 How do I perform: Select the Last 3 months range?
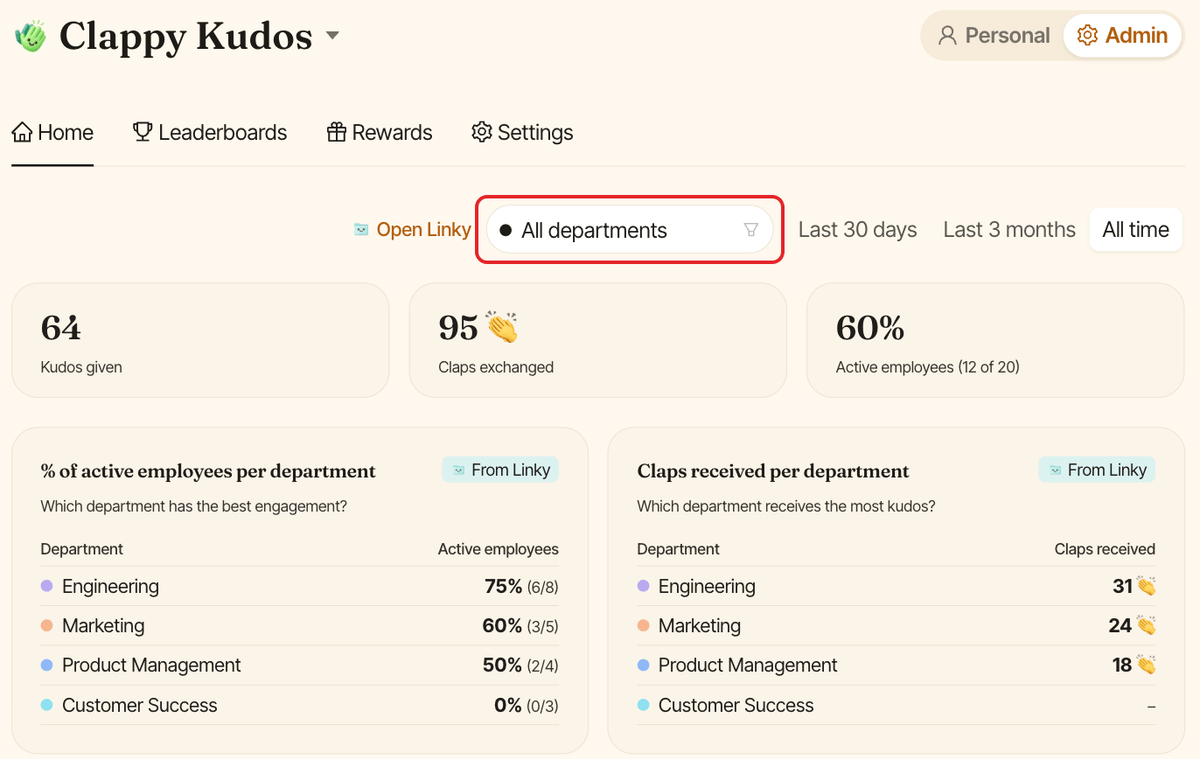pyautogui.click(x=1009, y=230)
